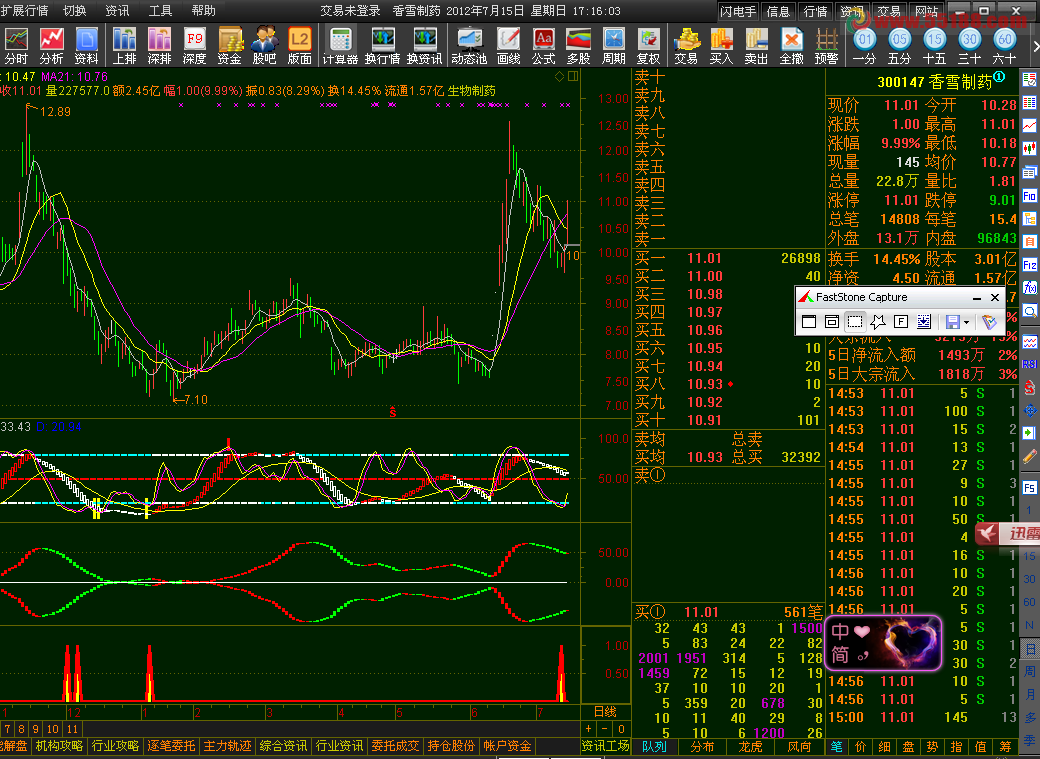Screen dimensions: 1040x759
Task: Select 季 quarterly period in right sidebar
Action: [x=1029, y=740]
